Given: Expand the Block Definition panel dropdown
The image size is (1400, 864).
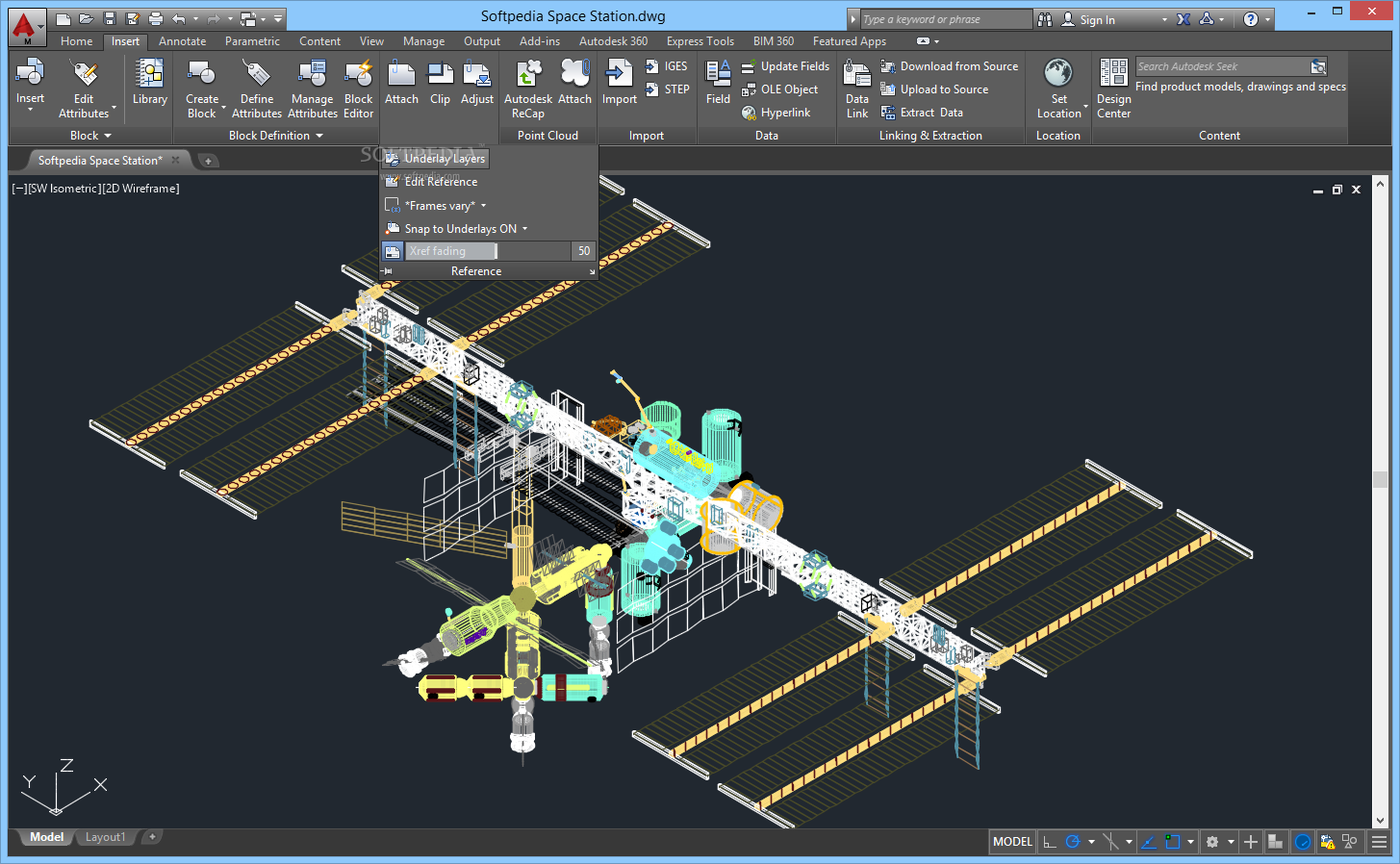Looking at the screenshot, I should 276,136.
